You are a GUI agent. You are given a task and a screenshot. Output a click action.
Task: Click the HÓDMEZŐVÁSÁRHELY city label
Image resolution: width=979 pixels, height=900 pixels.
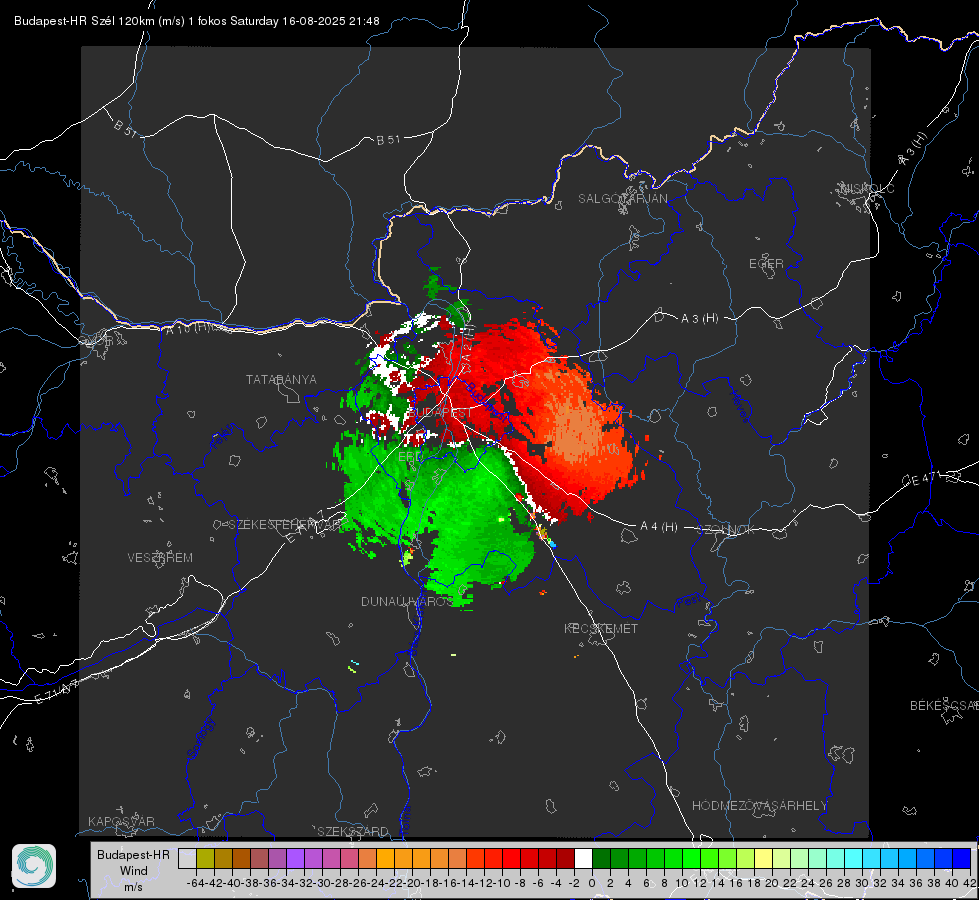759,806
